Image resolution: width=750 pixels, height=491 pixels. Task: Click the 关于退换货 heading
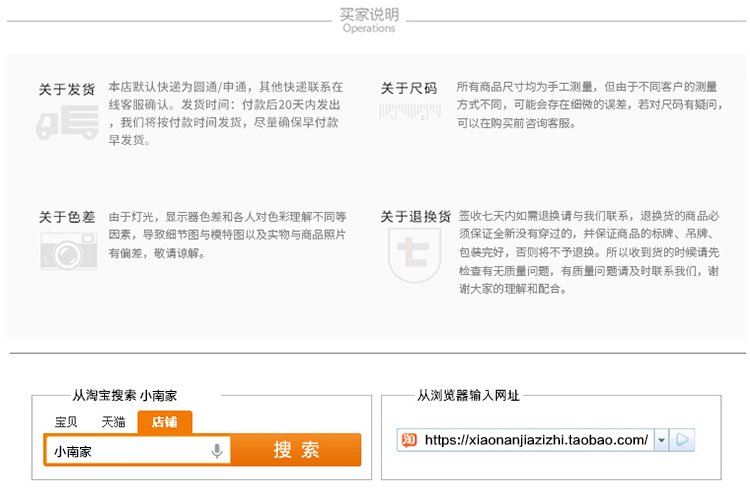(x=415, y=217)
